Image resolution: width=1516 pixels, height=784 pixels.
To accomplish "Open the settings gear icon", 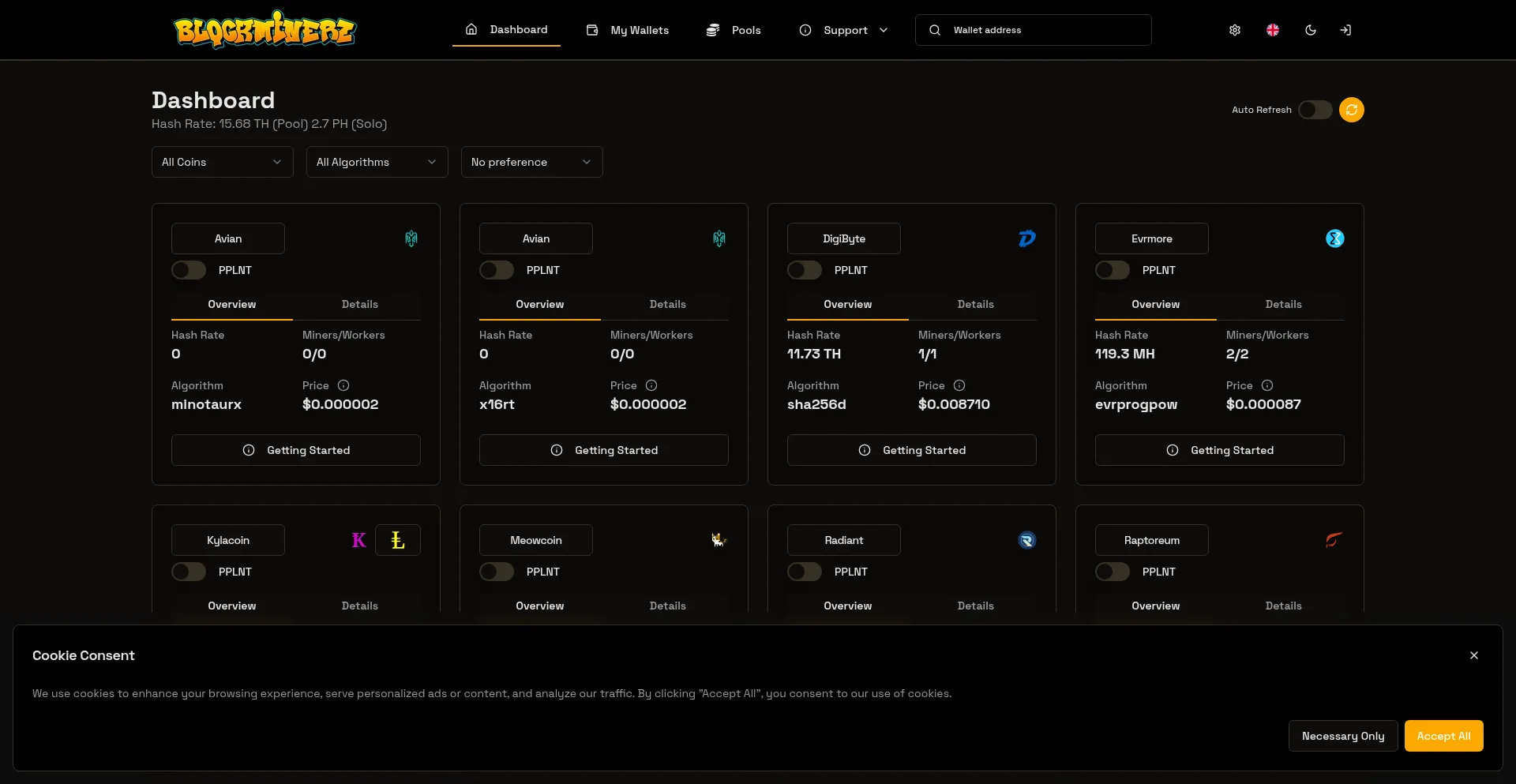I will 1235,30.
